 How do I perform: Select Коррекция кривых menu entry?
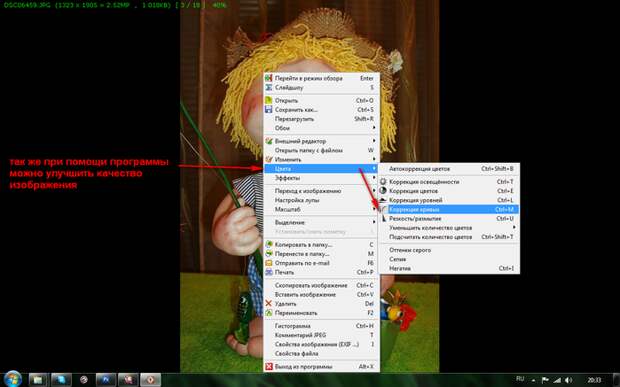pos(449,210)
